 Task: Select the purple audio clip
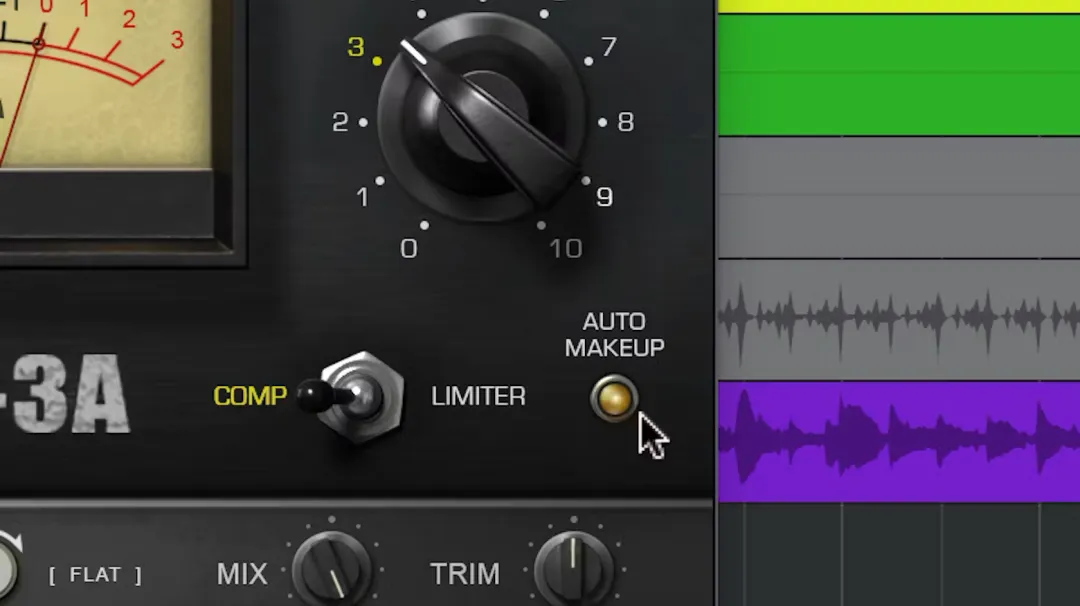coord(899,441)
